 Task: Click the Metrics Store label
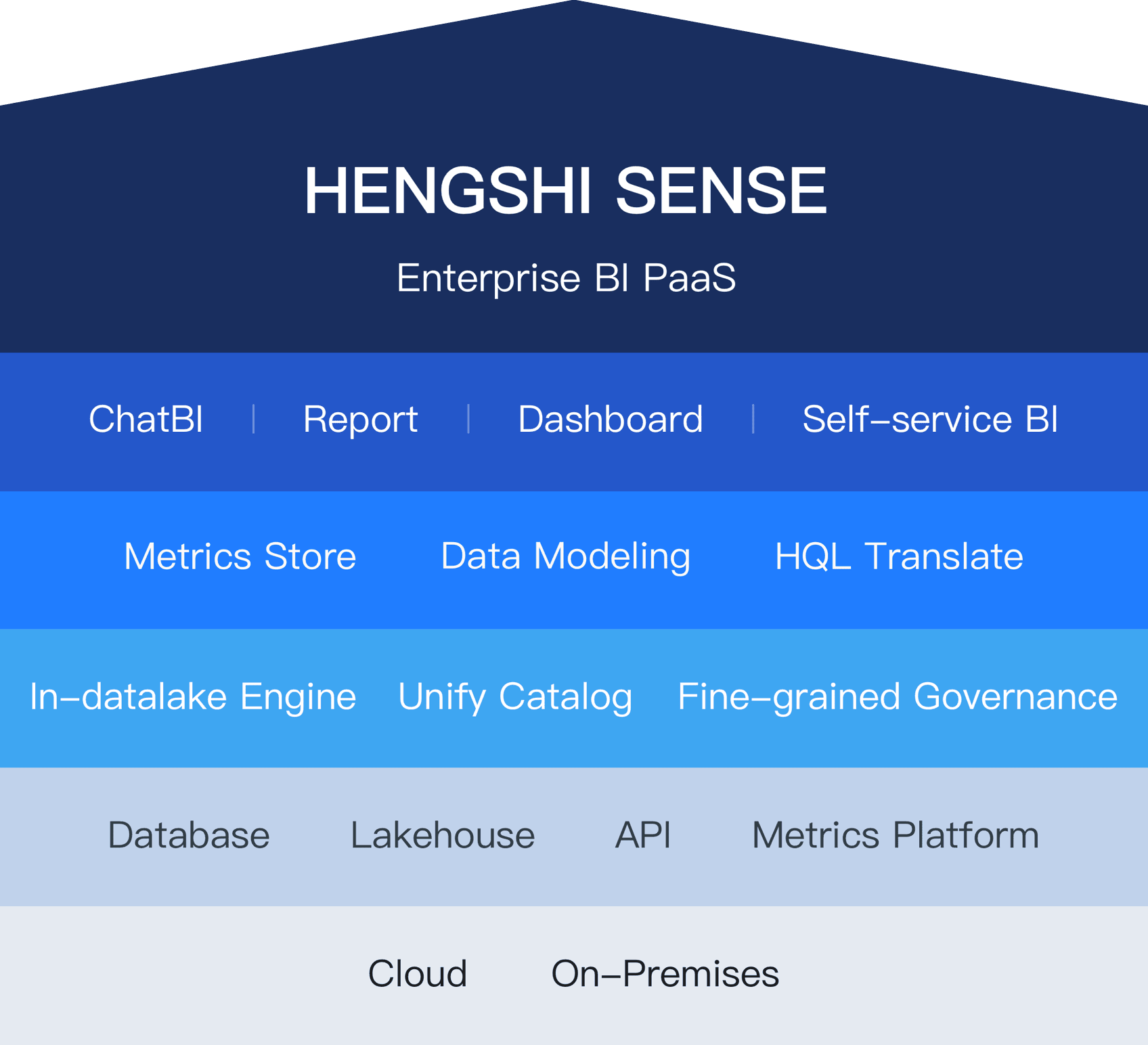(240, 556)
